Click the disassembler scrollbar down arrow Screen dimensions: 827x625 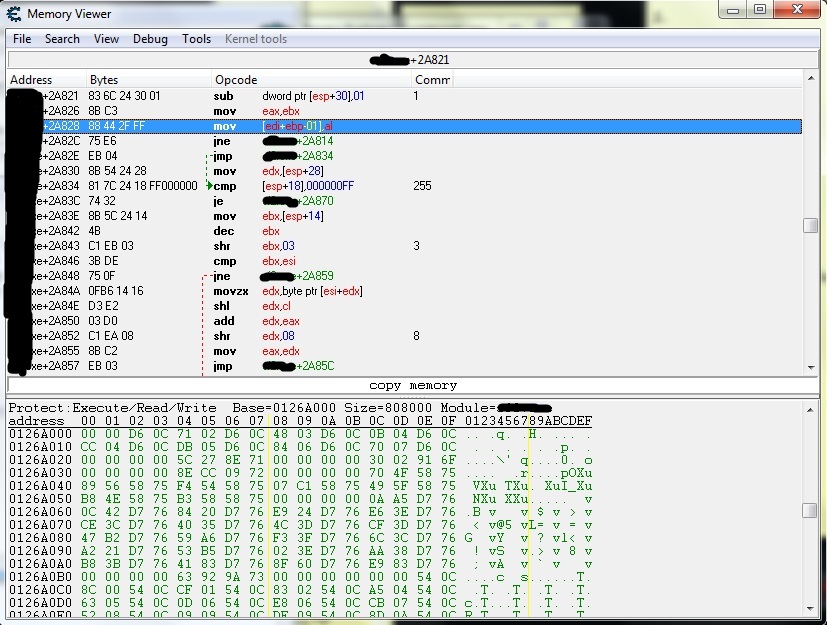811,368
